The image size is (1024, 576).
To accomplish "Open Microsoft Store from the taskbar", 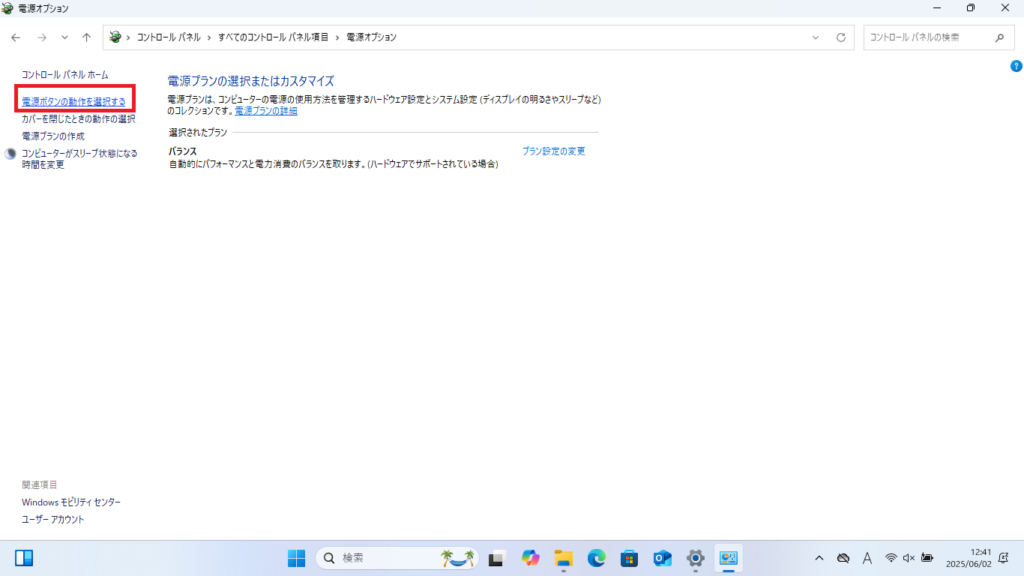I will point(629,558).
